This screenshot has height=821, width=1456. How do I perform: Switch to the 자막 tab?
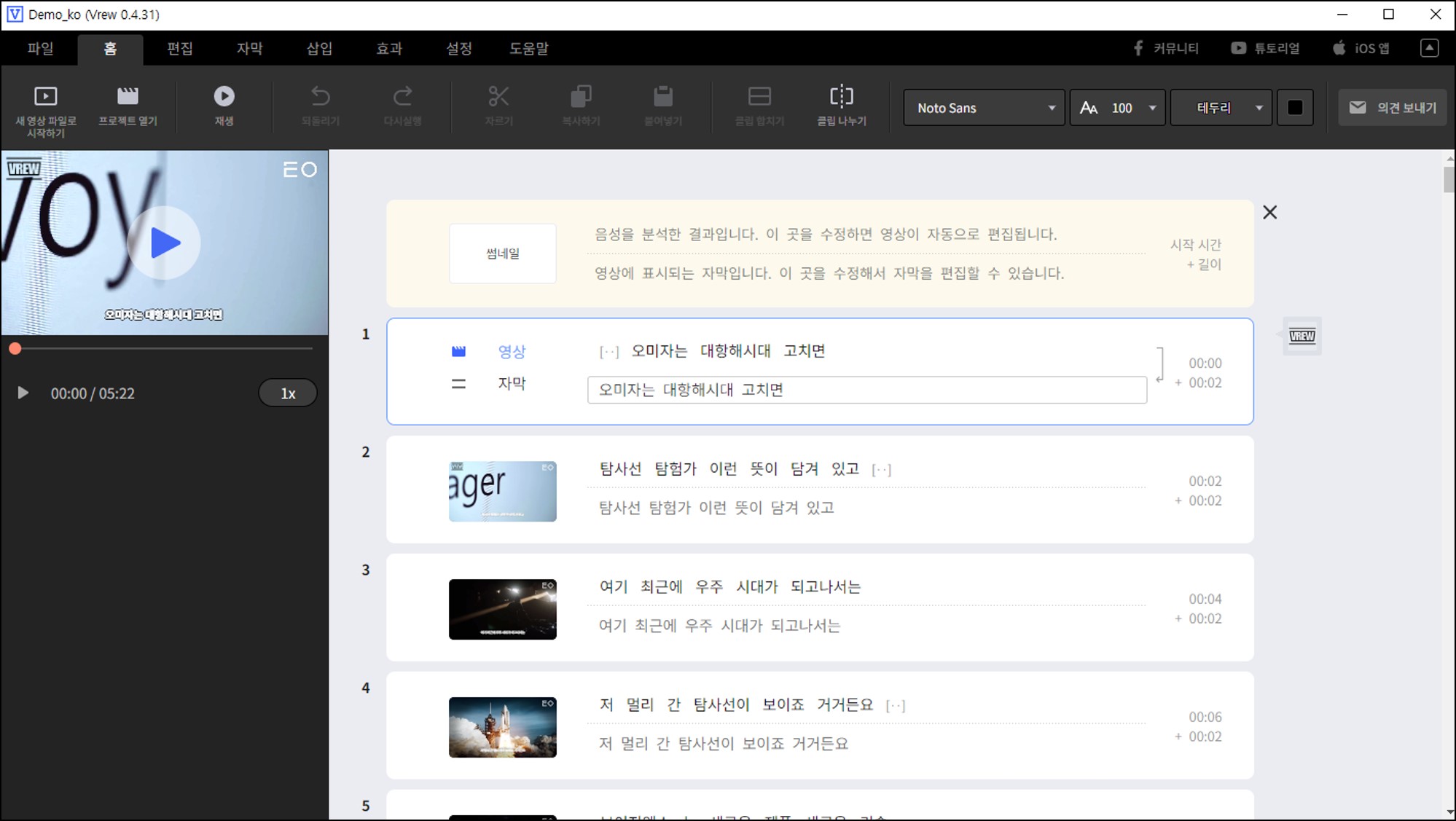(249, 48)
